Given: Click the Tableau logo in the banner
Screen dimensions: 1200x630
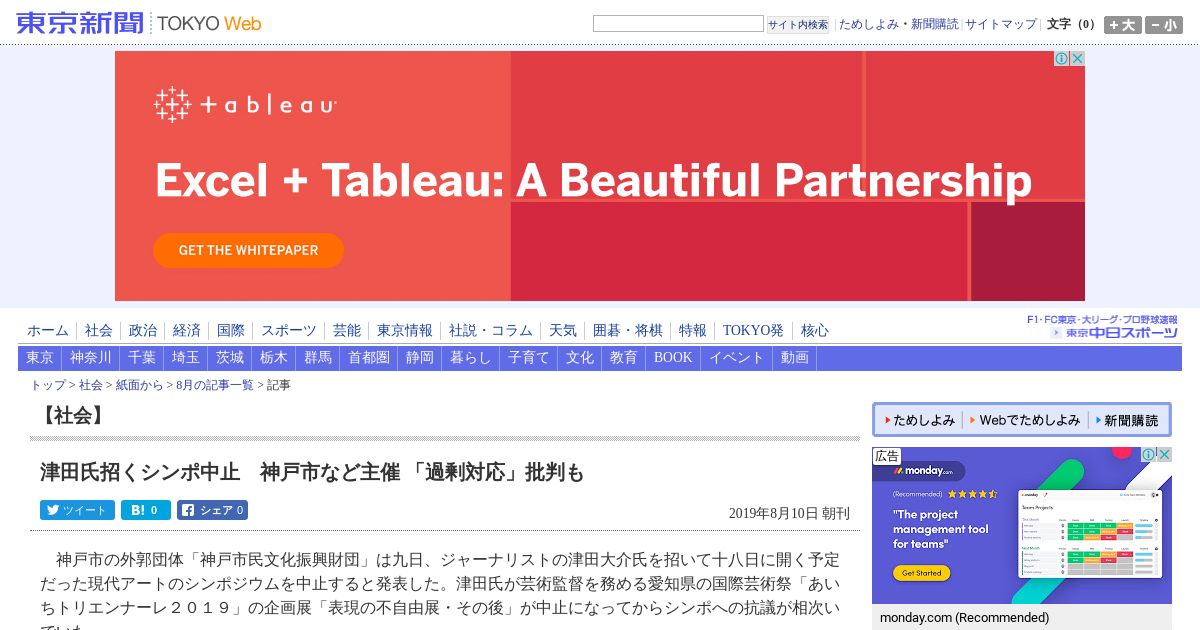Looking at the screenshot, I should [245, 105].
